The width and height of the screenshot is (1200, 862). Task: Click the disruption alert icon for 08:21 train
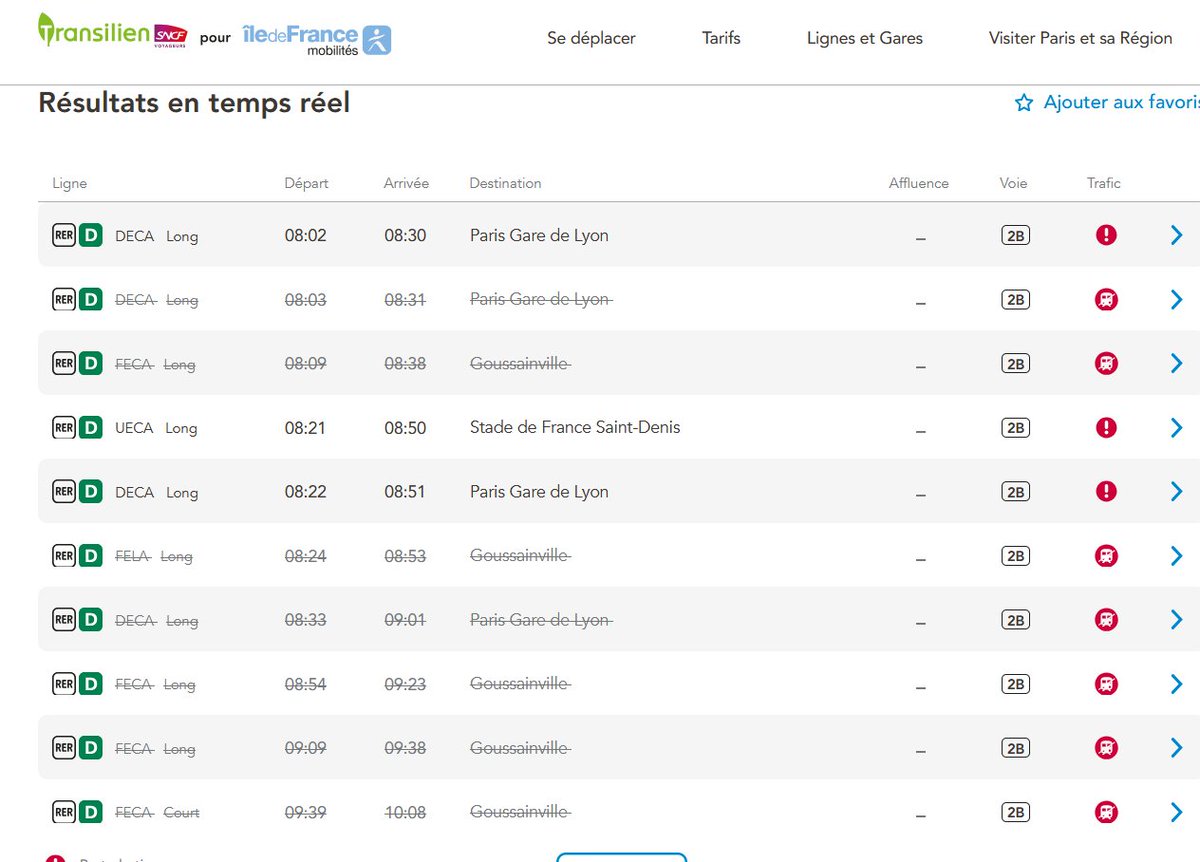1106,428
